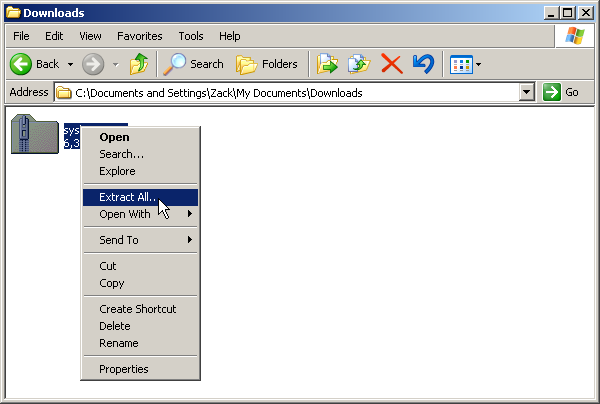
Task: Click the Move To folder icon
Action: [x=327, y=64]
